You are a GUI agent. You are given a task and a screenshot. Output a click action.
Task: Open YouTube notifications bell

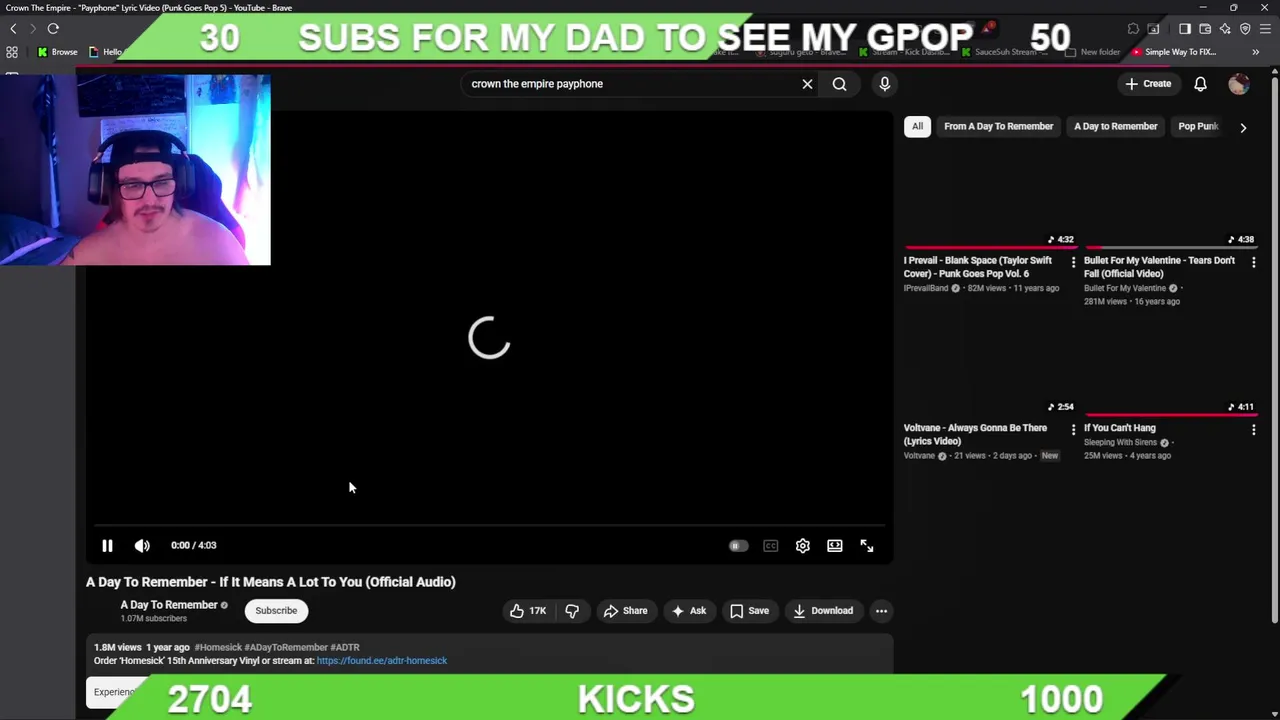(1200, 84)
